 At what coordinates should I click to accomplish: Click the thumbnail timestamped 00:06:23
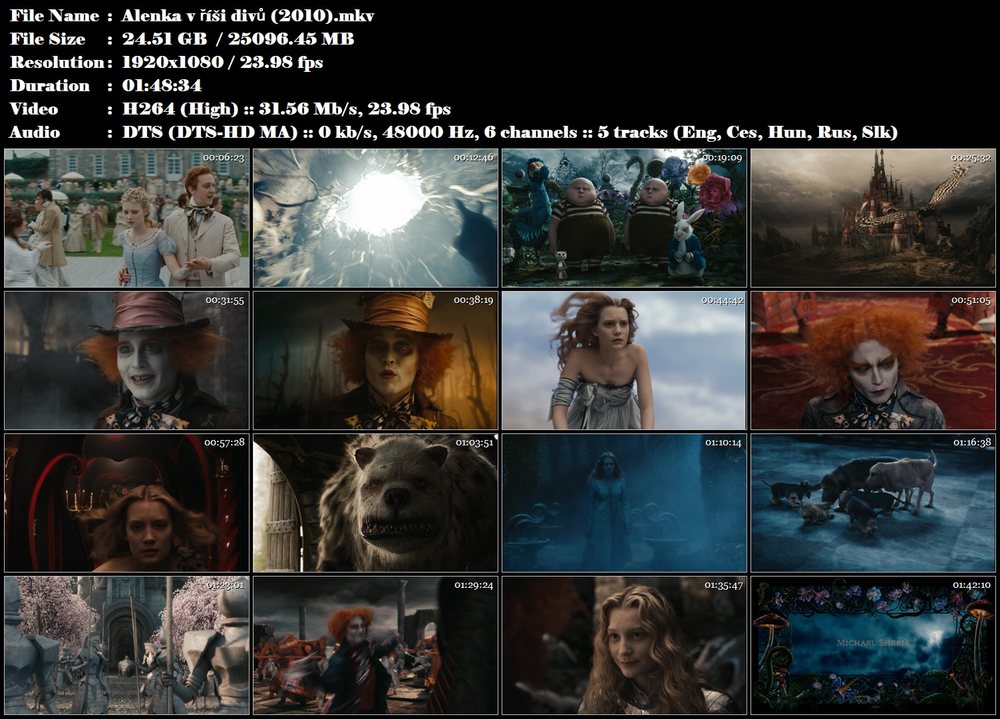[x=127, y=218]
